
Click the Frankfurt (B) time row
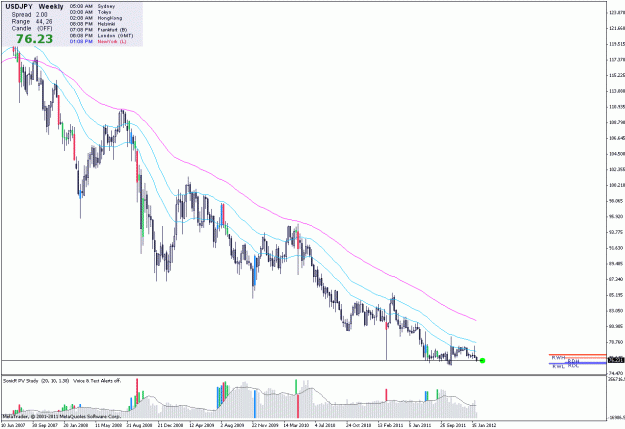tap(98, 30)
